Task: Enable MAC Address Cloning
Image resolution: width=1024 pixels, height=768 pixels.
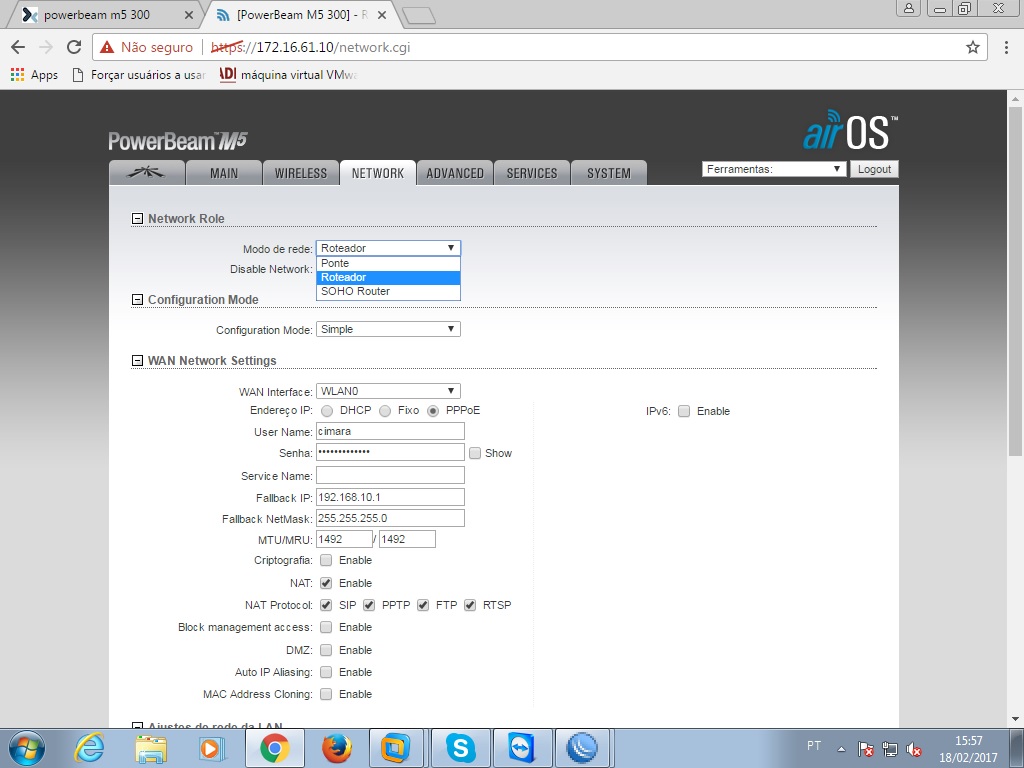Action: pos(326,694)
